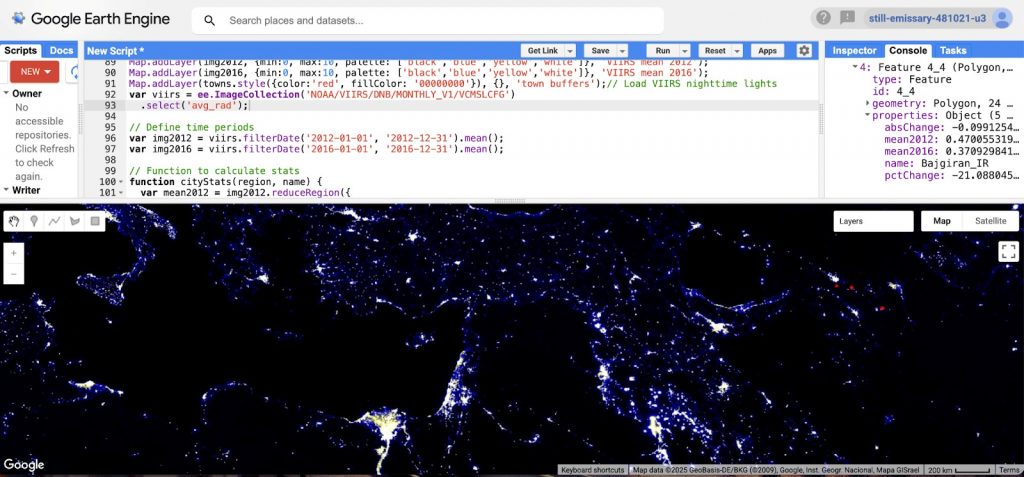The width and height of the screenshot is (1024, 477).
Task: Enter fullscreen map view
Action: click(x=1007, y=252)
